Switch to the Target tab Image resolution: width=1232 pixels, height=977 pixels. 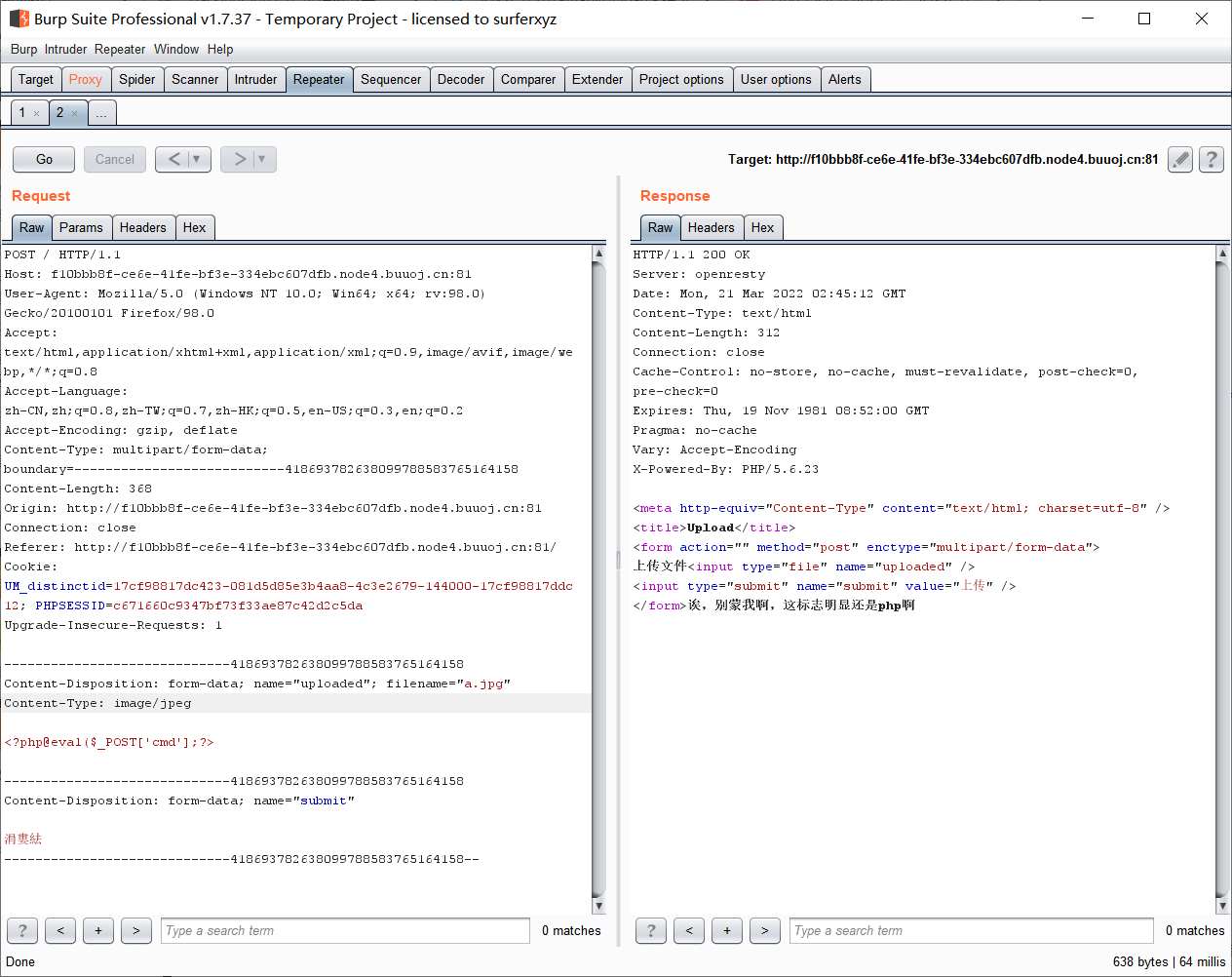pos(36,80)
